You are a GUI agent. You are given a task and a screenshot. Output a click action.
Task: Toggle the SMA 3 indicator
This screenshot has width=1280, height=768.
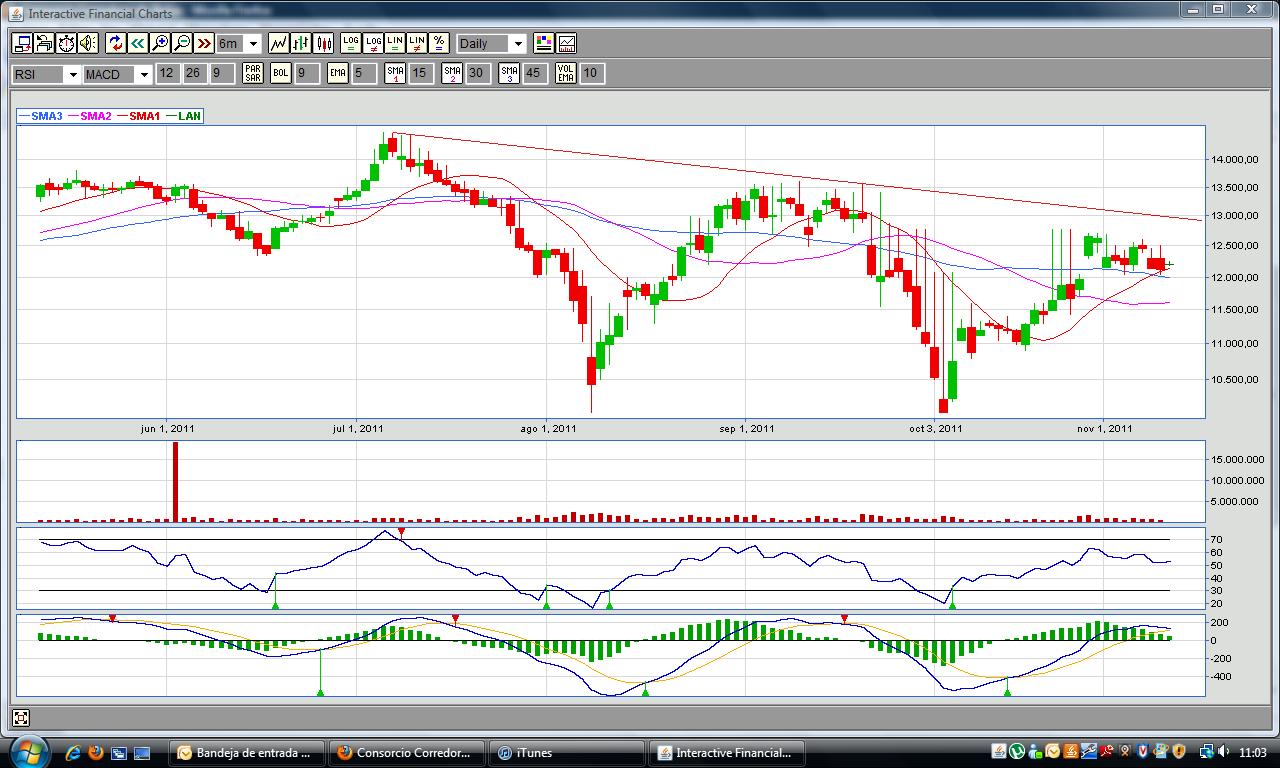tap(509, 73)
